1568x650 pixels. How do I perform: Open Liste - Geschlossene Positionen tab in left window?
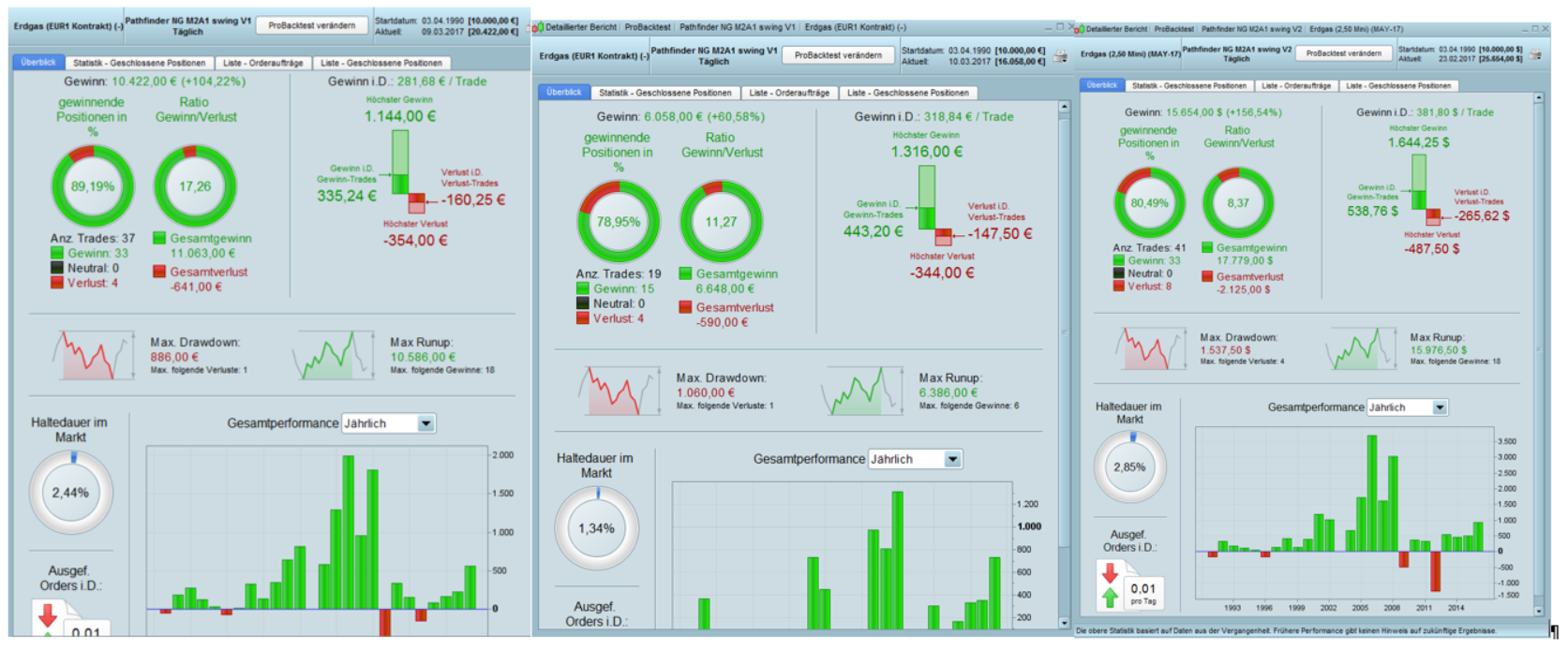381,63
